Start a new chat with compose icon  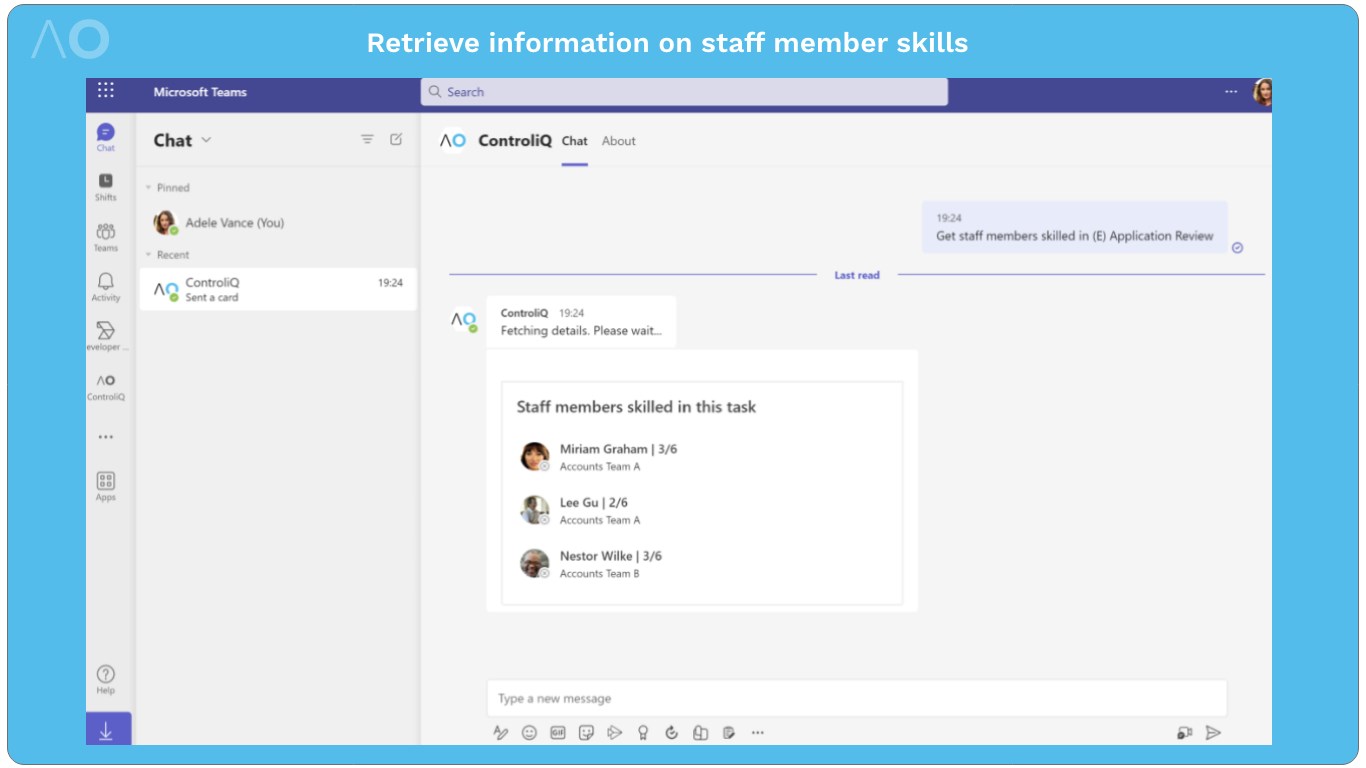(x=396, y=140)
